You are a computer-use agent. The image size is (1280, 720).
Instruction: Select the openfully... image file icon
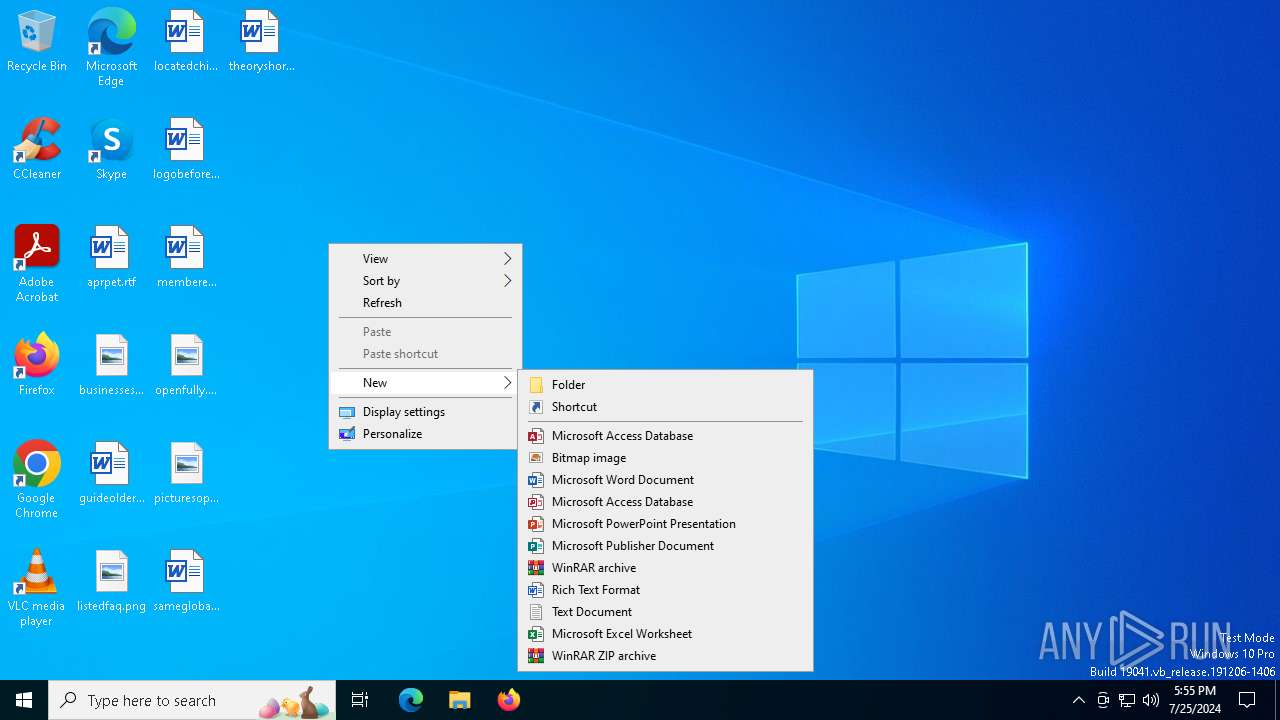[185, 366]
